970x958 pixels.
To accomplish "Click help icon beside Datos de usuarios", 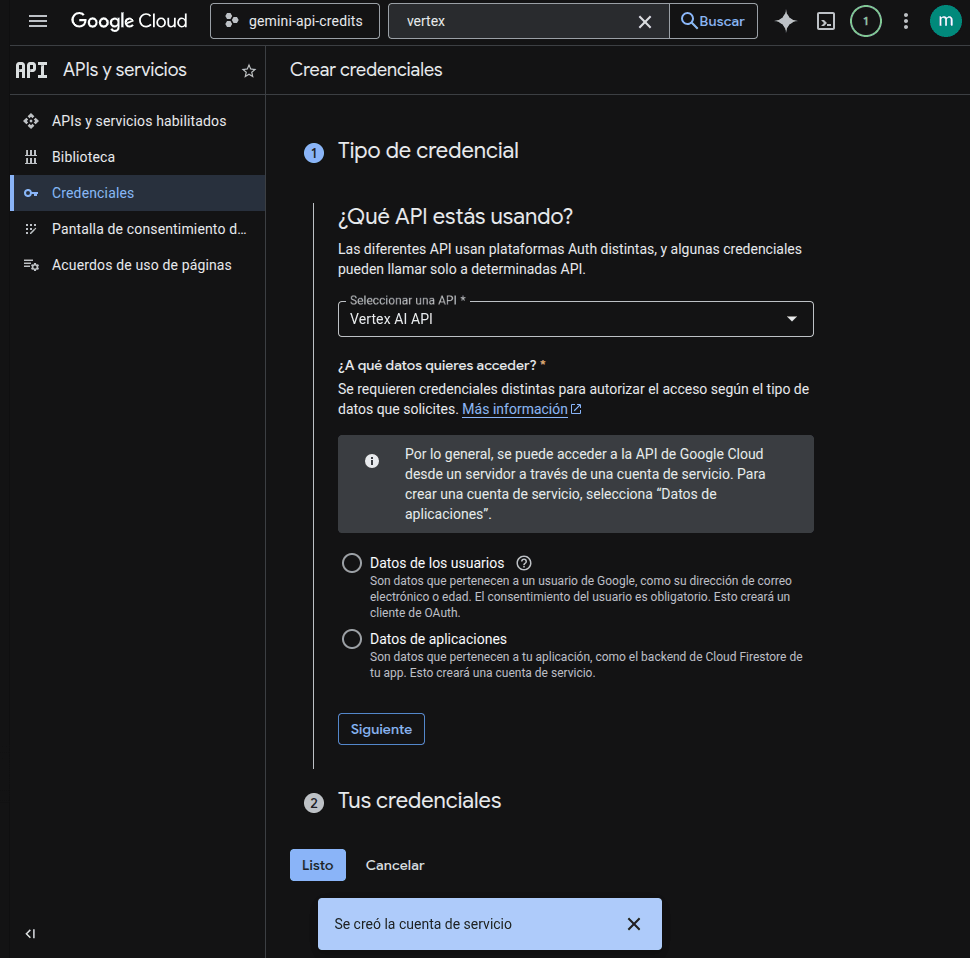I will click(524, 563).
